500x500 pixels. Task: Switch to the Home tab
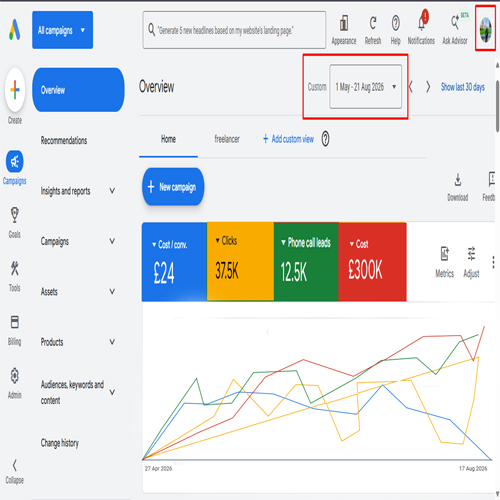(x=168, y=139)
